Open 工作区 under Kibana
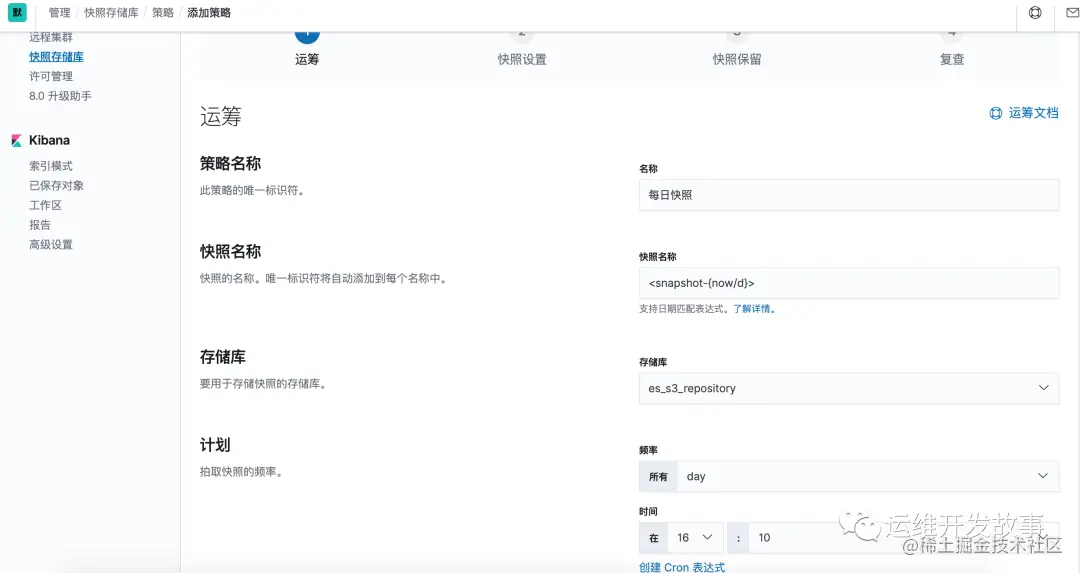Image resolution: width=1080 pixels, height=573 pixels. [45, 205]
